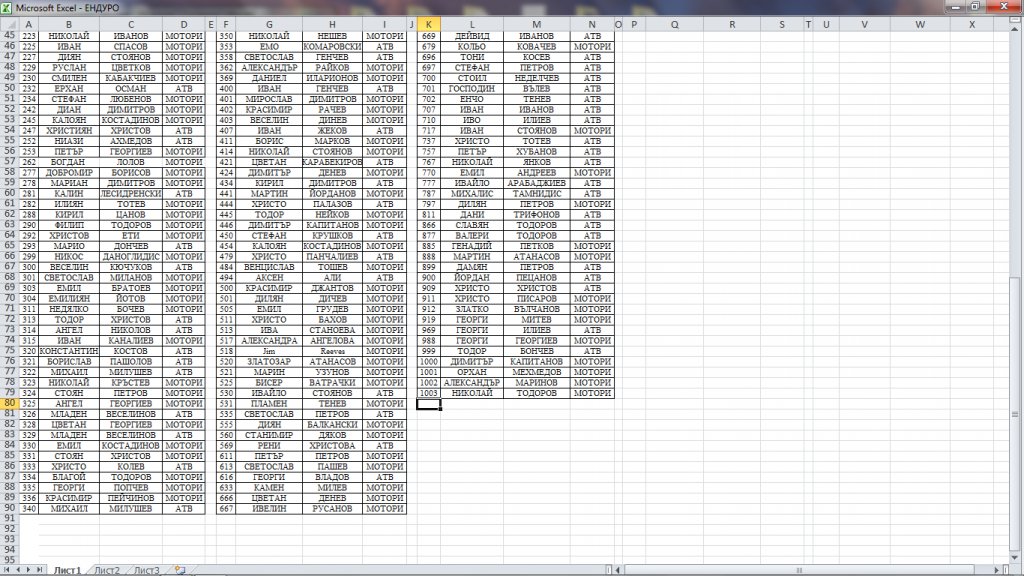This screenshot has width=1024, height=576.
Task: Click the cell reading ХРИСТИЯН
Action: point(69,131)
